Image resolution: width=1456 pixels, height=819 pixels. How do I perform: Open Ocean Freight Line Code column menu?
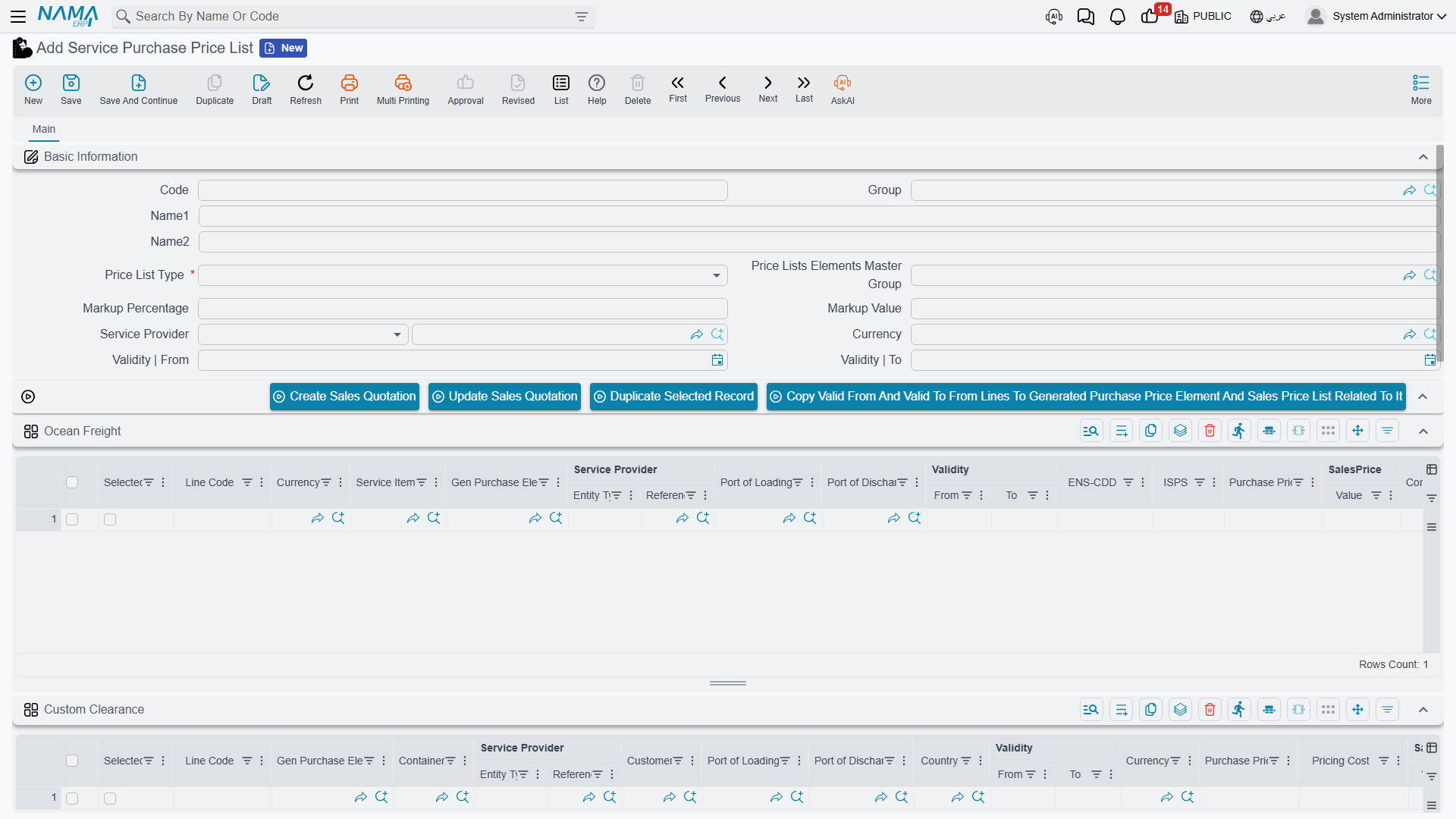(x=262, y=482)
